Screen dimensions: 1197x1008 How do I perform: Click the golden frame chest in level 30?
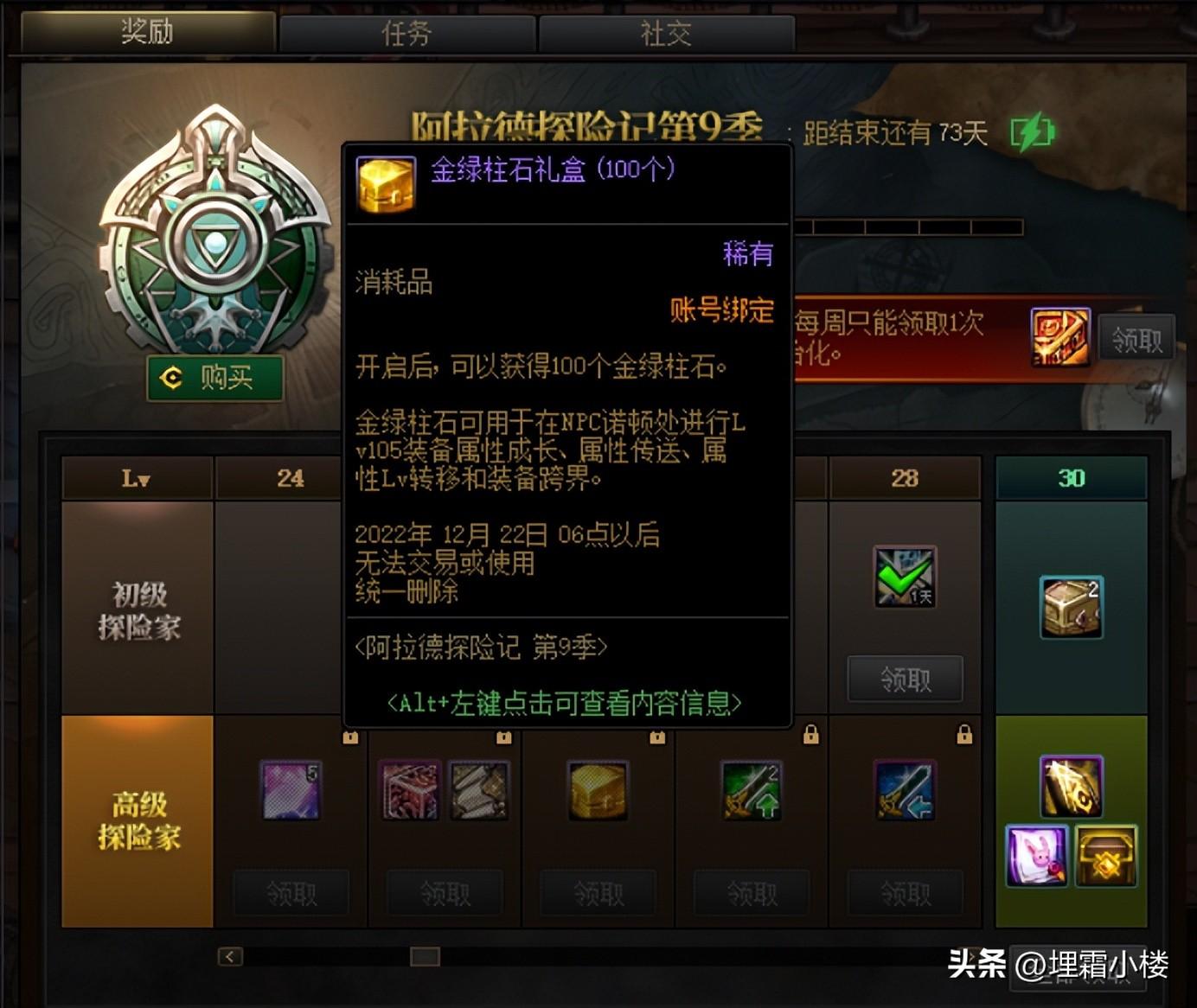[1106, 855]
